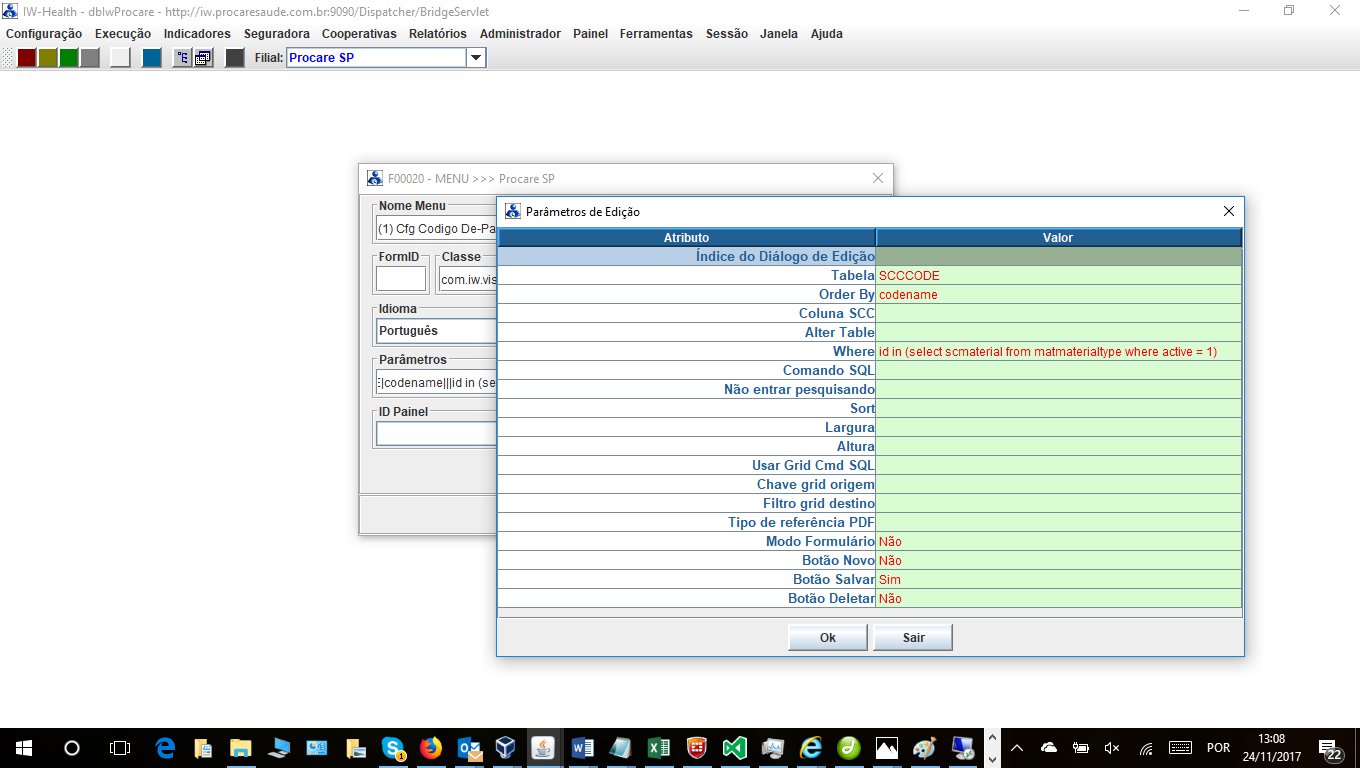Viewport: 1360px width, 768px height.
Task: Click the green toolbar button
Action: coord(69,58)
